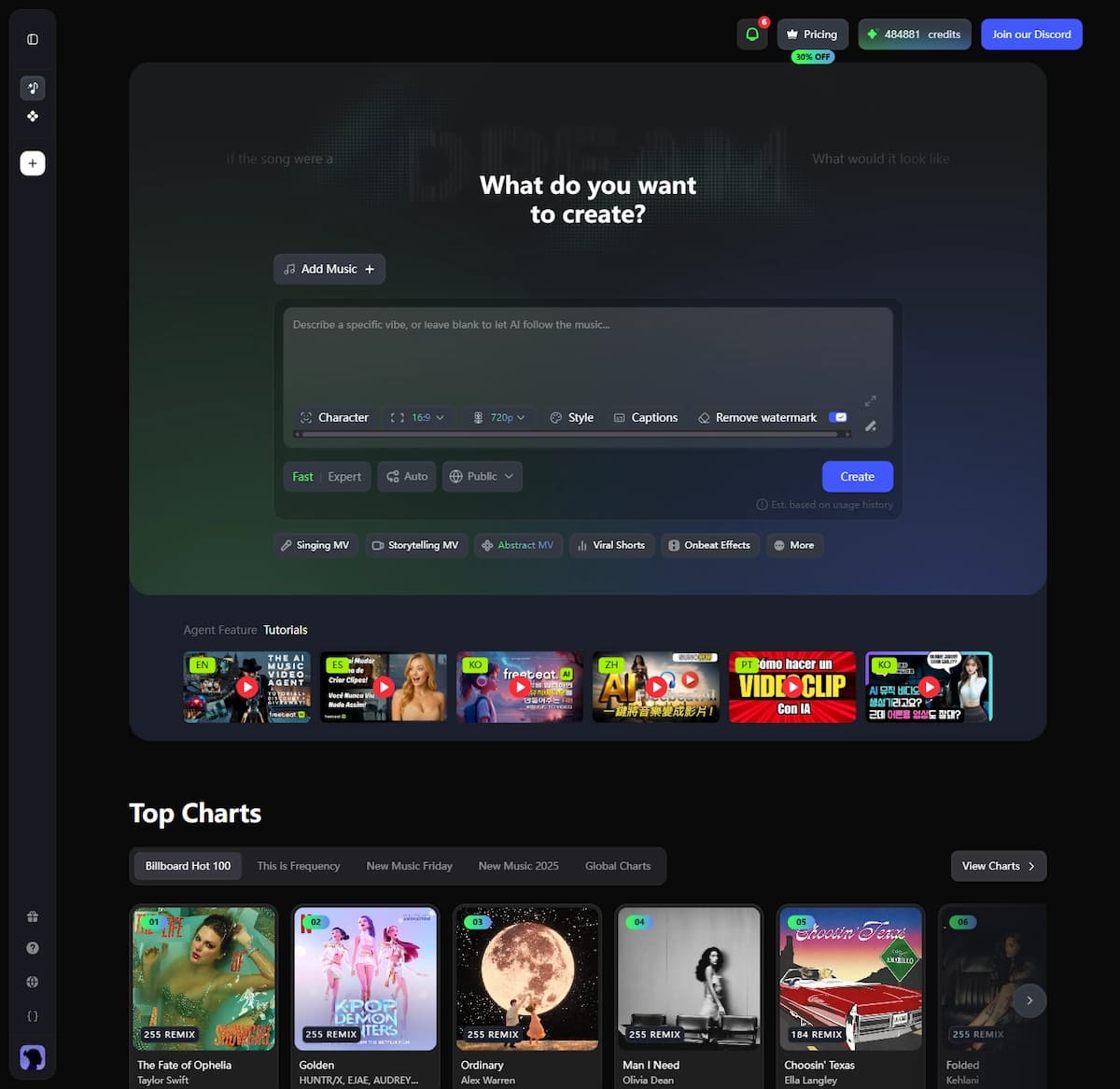
Task: Select Fast mode
Action: (x=302, y=477)
